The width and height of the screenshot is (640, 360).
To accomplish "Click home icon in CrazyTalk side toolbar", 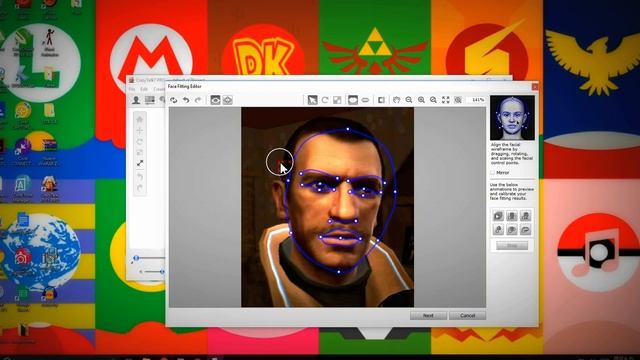I will 140,120.
